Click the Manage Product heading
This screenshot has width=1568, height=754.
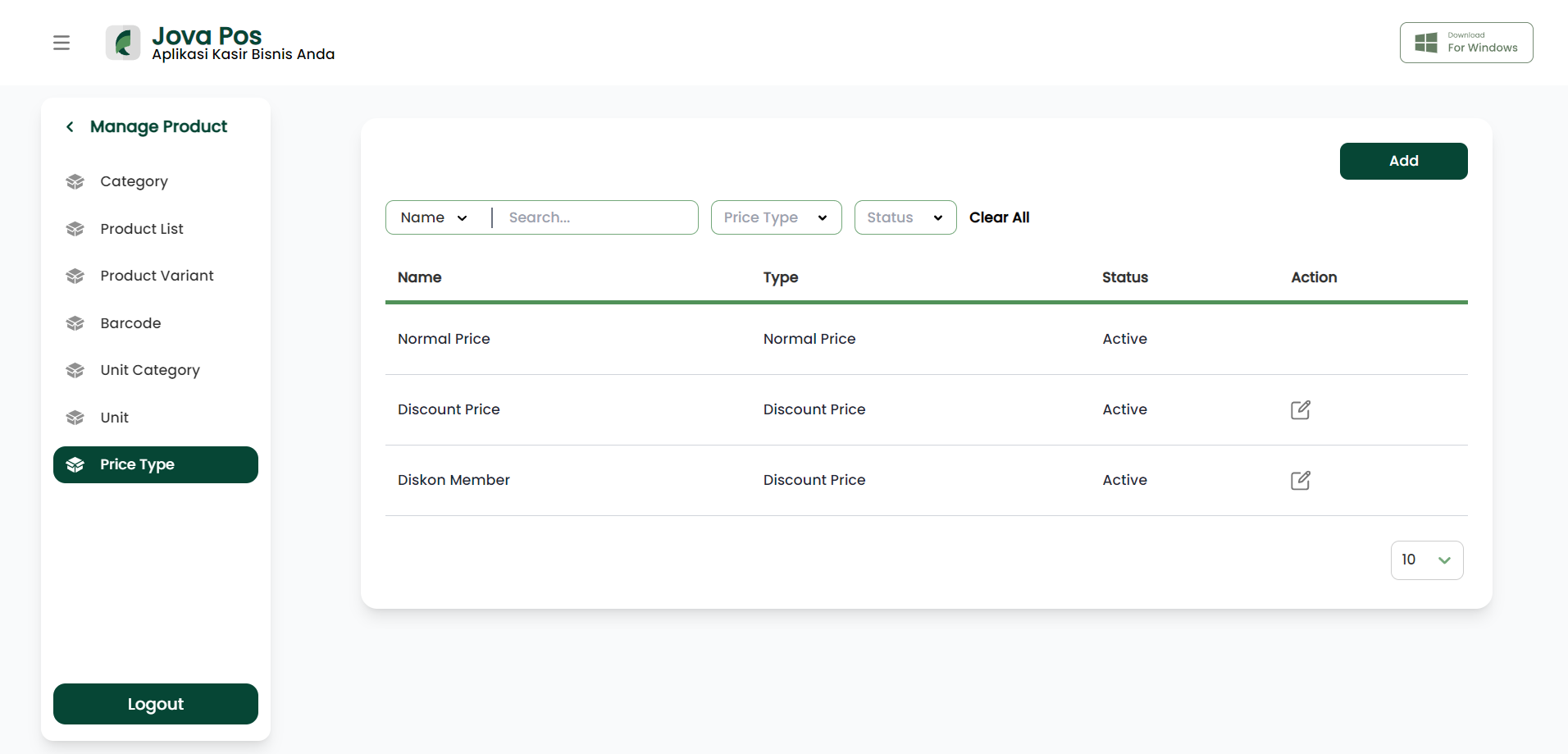click(x=158, y=126)
